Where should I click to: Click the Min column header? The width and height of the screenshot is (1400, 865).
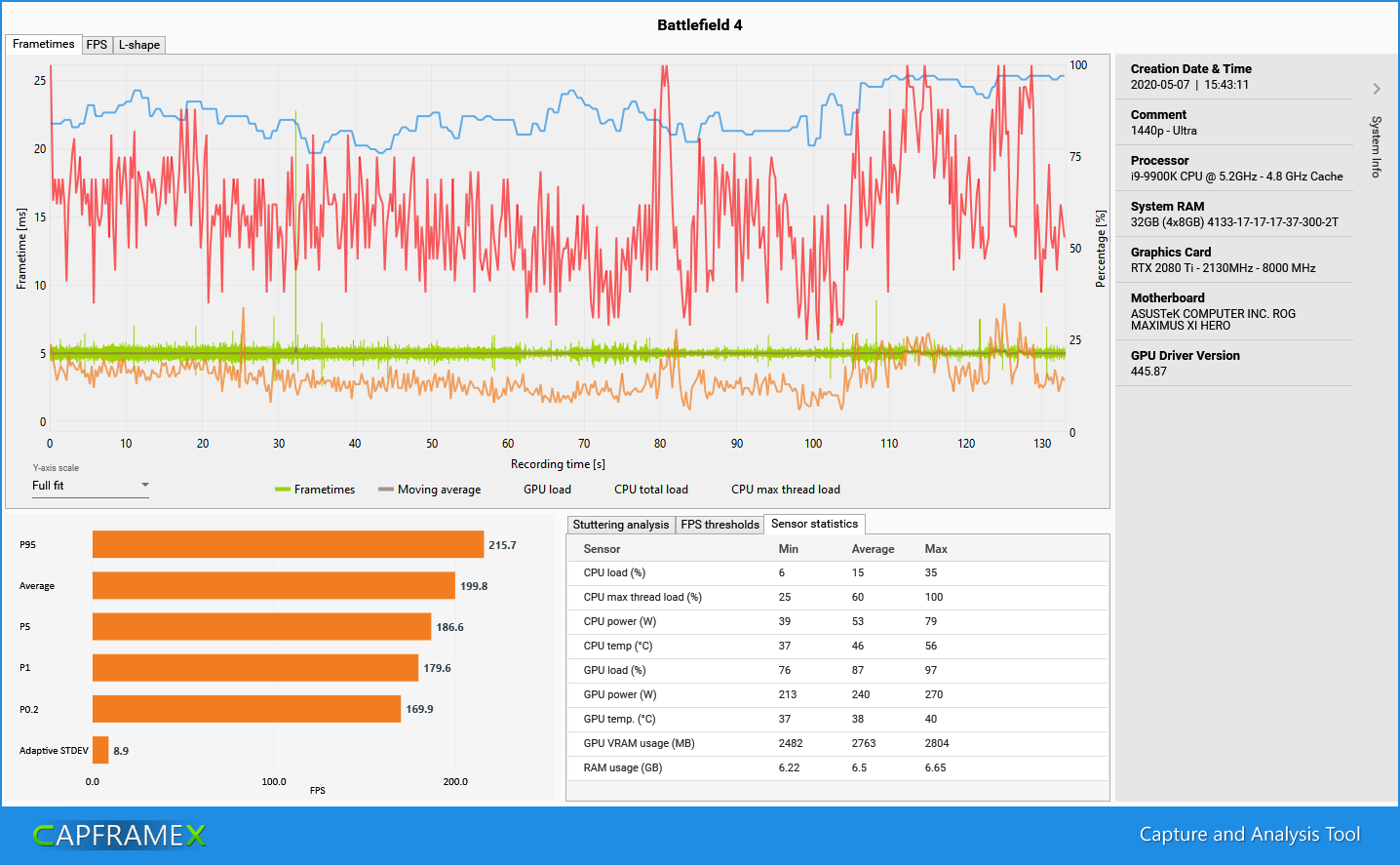point(789,549)
